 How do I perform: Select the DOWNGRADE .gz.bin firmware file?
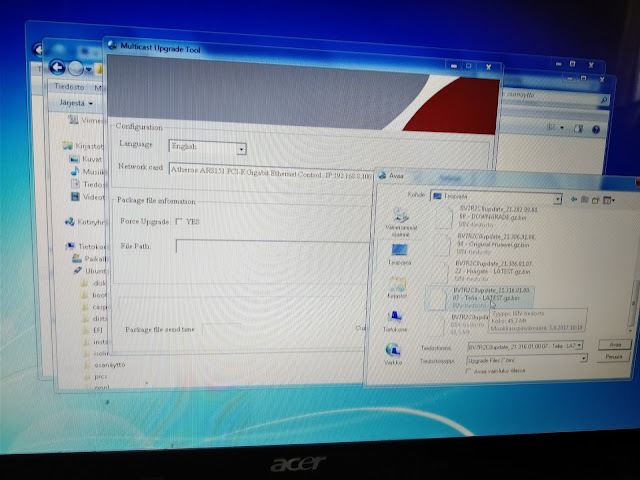tap(487, 216)
